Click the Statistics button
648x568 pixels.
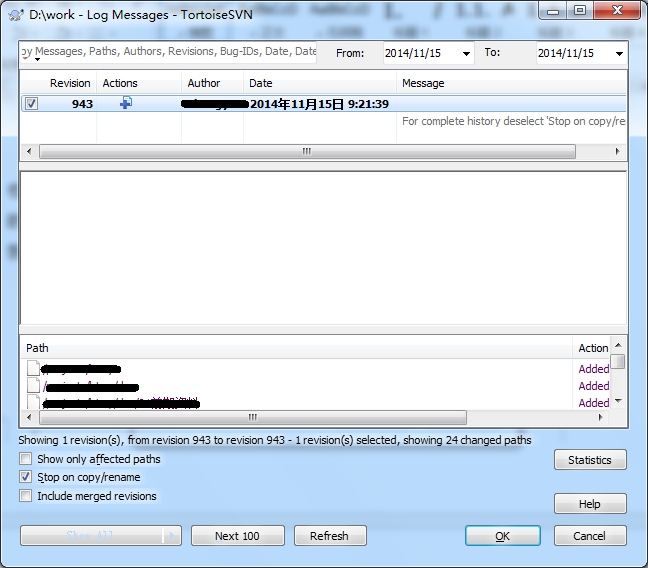point(590,460)
